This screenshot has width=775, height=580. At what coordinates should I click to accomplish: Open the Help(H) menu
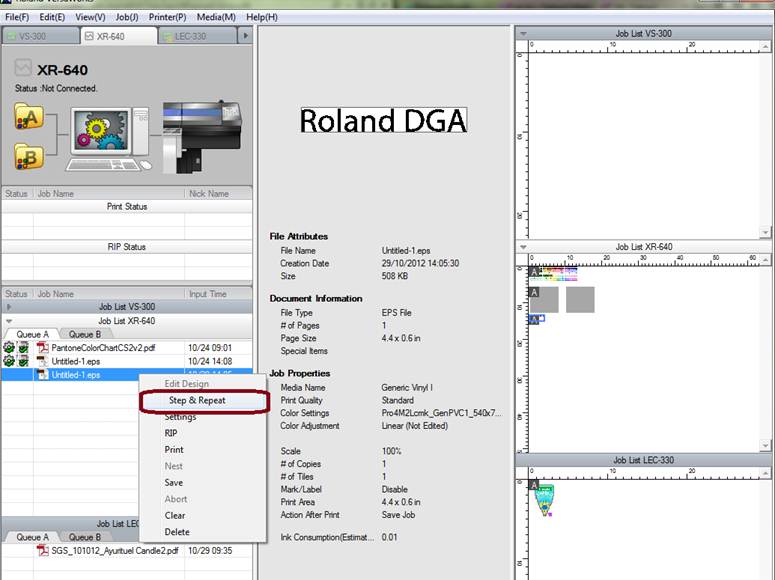[x=261, y=17]
